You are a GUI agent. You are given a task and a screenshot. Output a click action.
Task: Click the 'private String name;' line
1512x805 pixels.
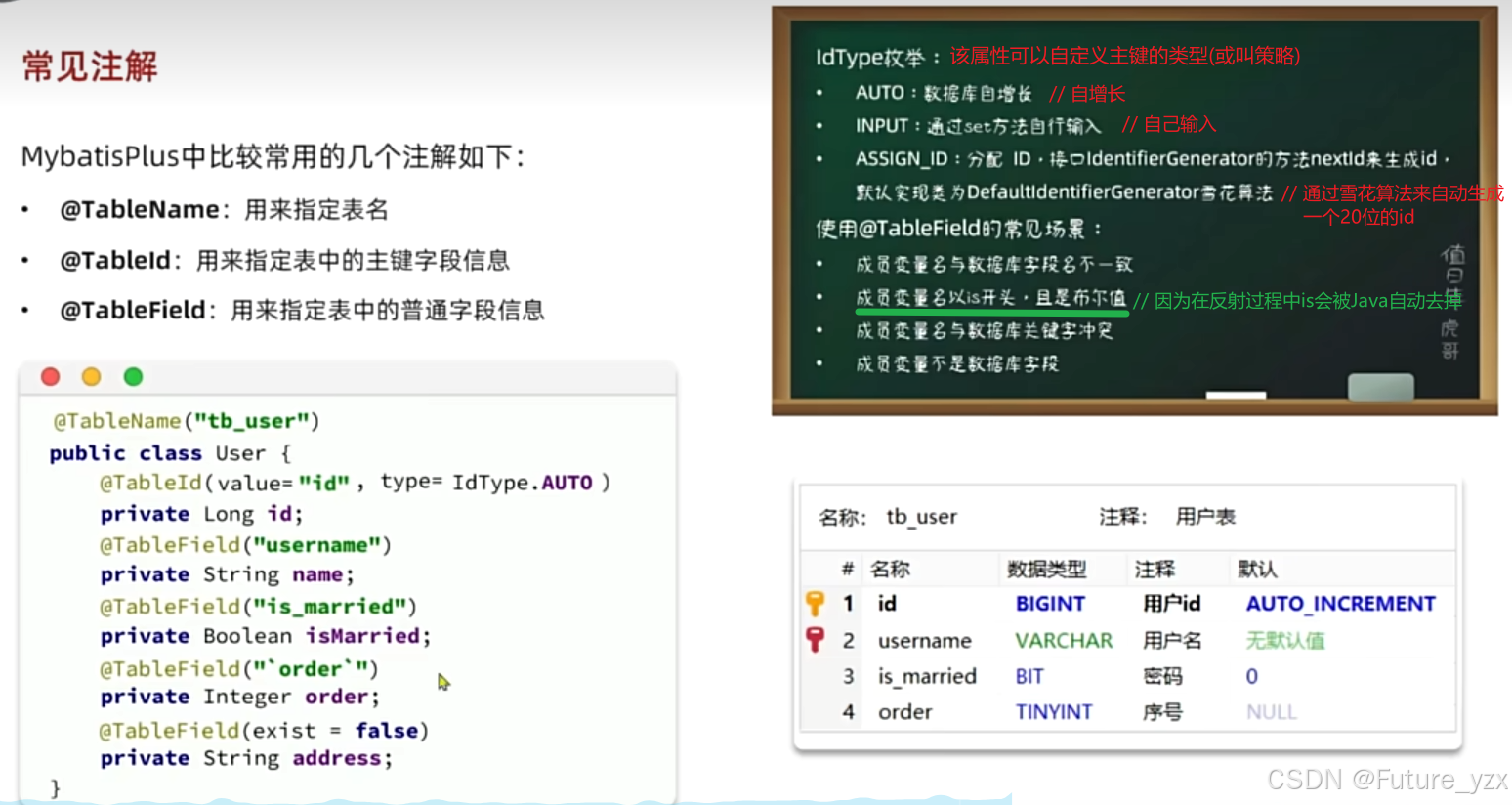click(x=227, y=574)
